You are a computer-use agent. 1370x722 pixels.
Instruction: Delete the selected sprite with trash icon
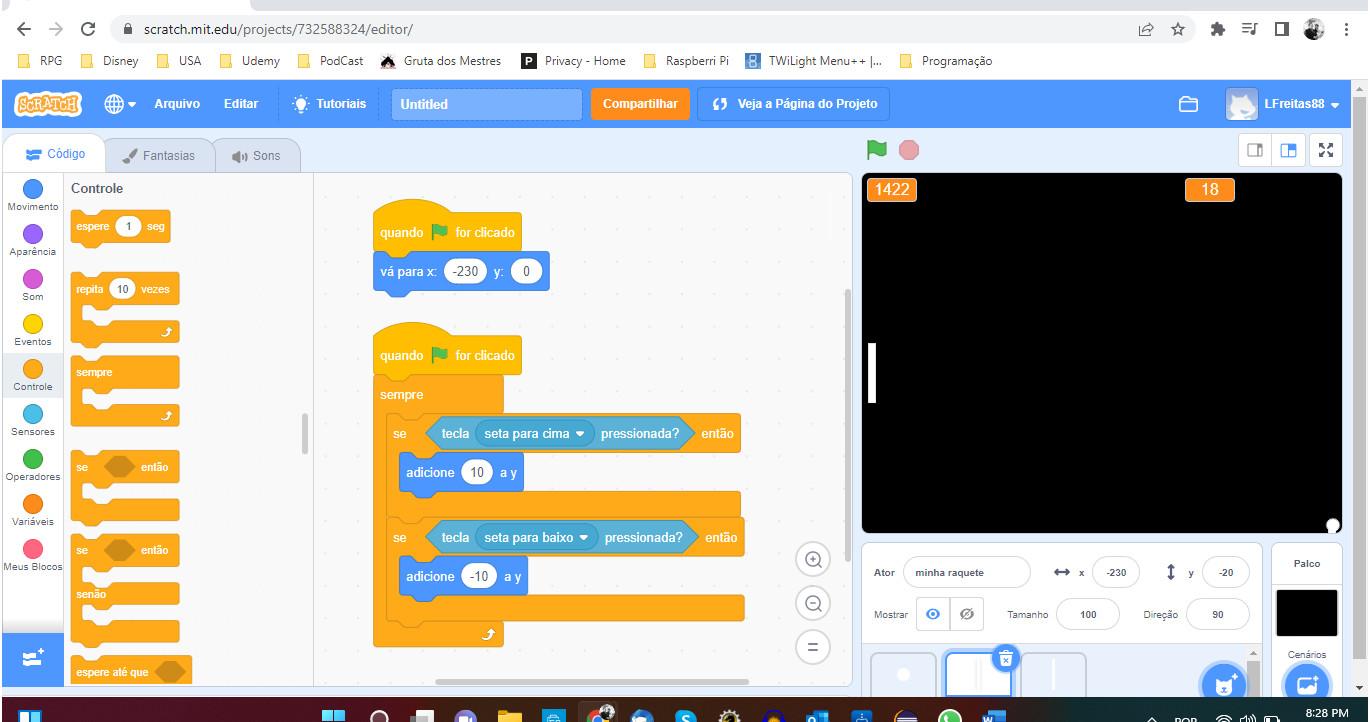click(x=1006, y=657)
